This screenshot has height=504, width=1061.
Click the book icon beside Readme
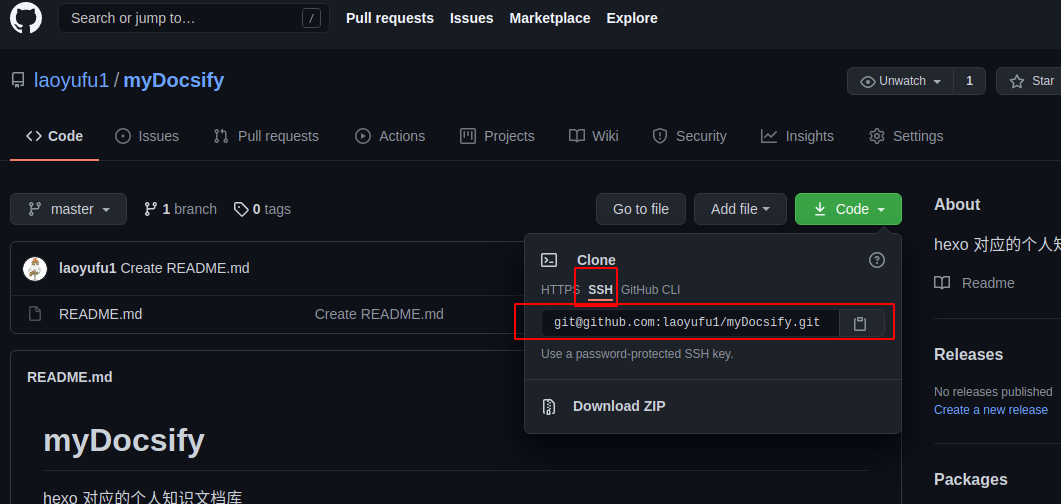[942, 283]
